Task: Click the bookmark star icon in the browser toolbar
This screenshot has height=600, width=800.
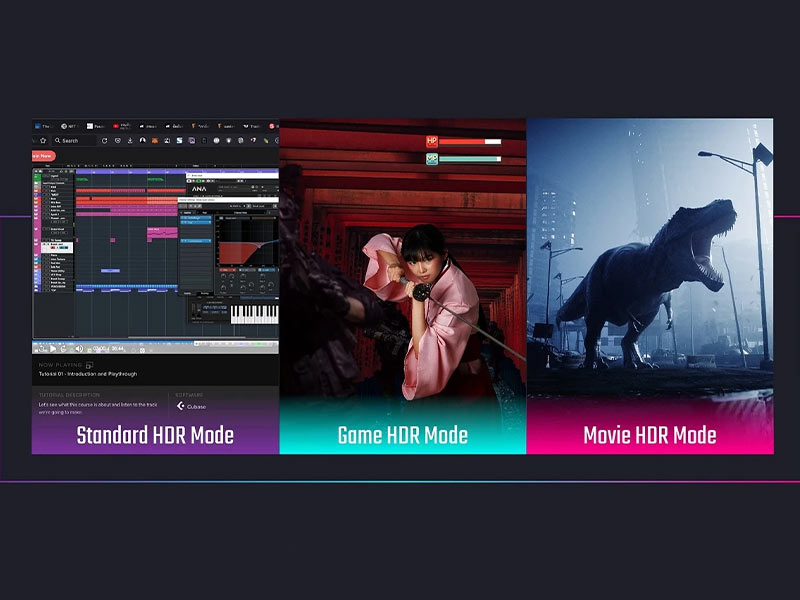Action: click(43, 141)
